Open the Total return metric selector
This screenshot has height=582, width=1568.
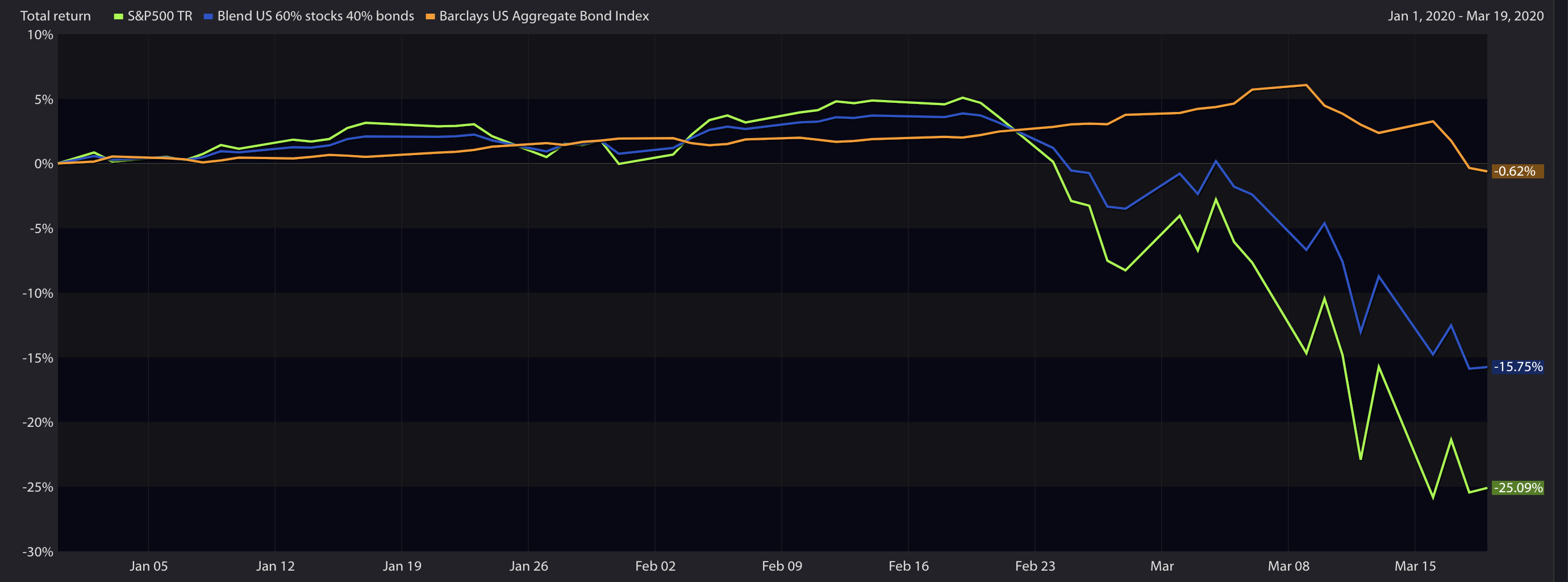point(56,16)
